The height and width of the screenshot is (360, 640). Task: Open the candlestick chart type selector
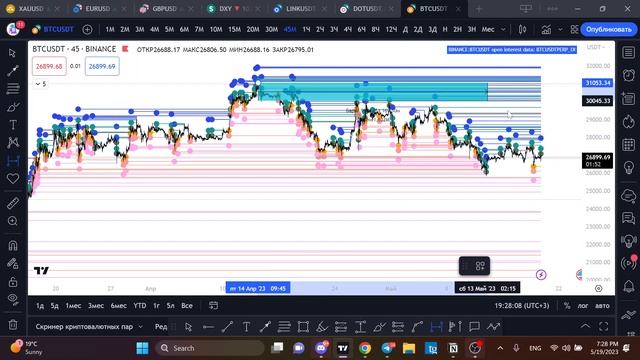coord(522,29)
